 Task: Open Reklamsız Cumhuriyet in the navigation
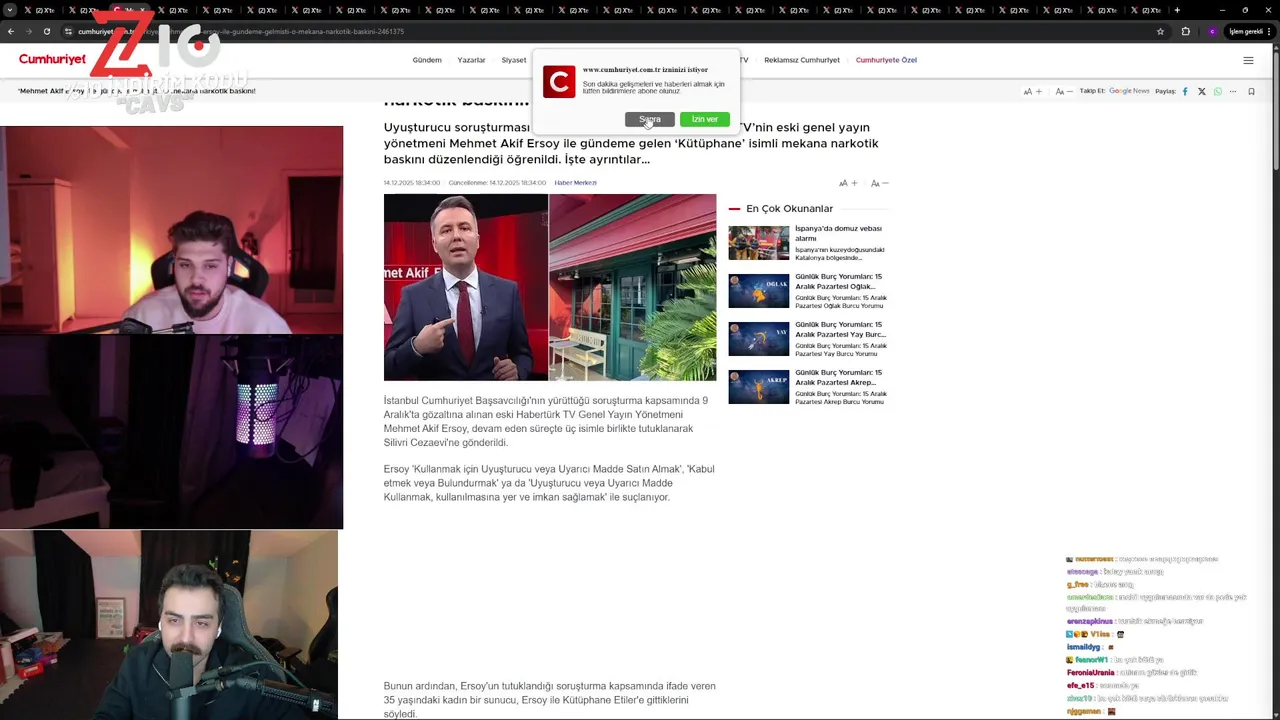[802, 60]
